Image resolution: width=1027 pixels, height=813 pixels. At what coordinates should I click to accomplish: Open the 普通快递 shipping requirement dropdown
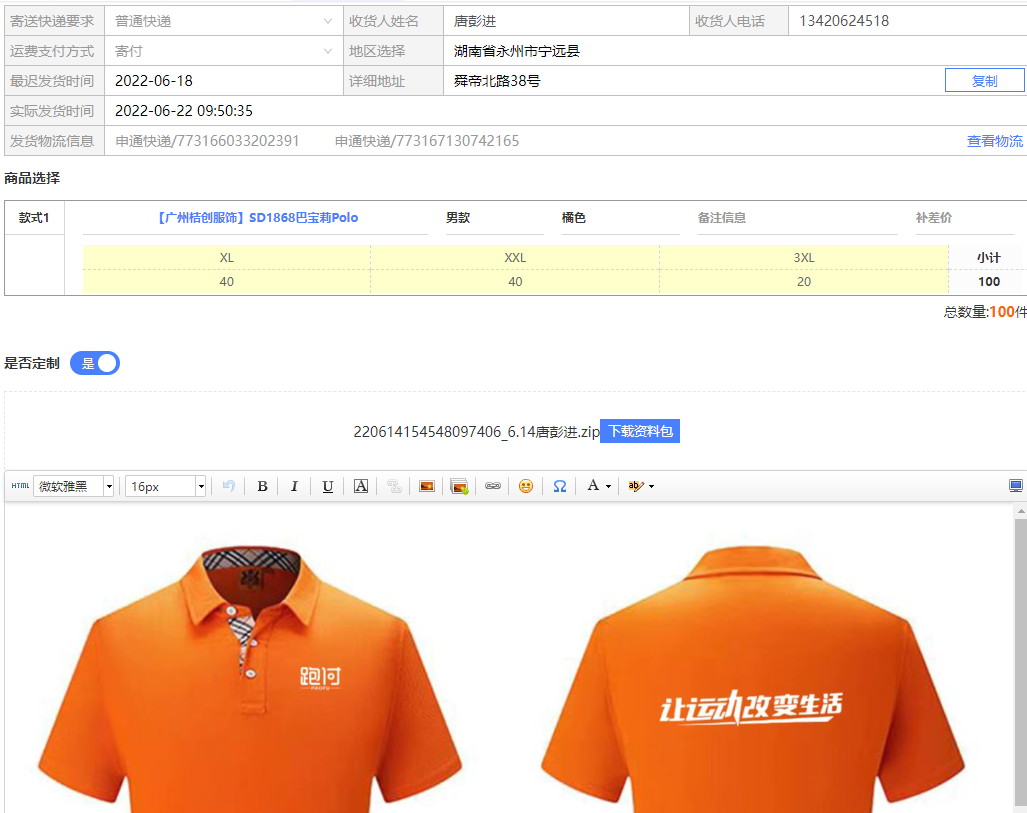point(223,21)
